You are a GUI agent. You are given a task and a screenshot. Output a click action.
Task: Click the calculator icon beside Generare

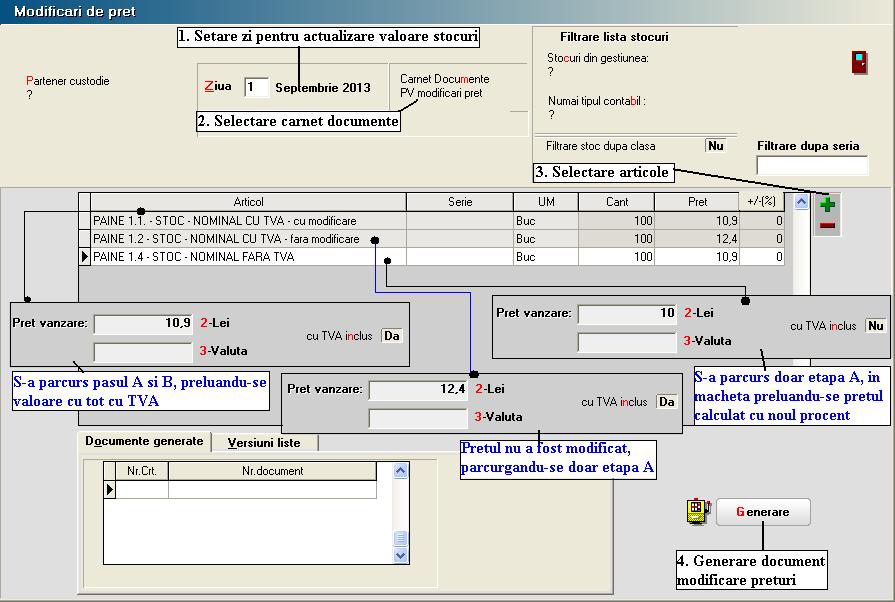point(699,511)
